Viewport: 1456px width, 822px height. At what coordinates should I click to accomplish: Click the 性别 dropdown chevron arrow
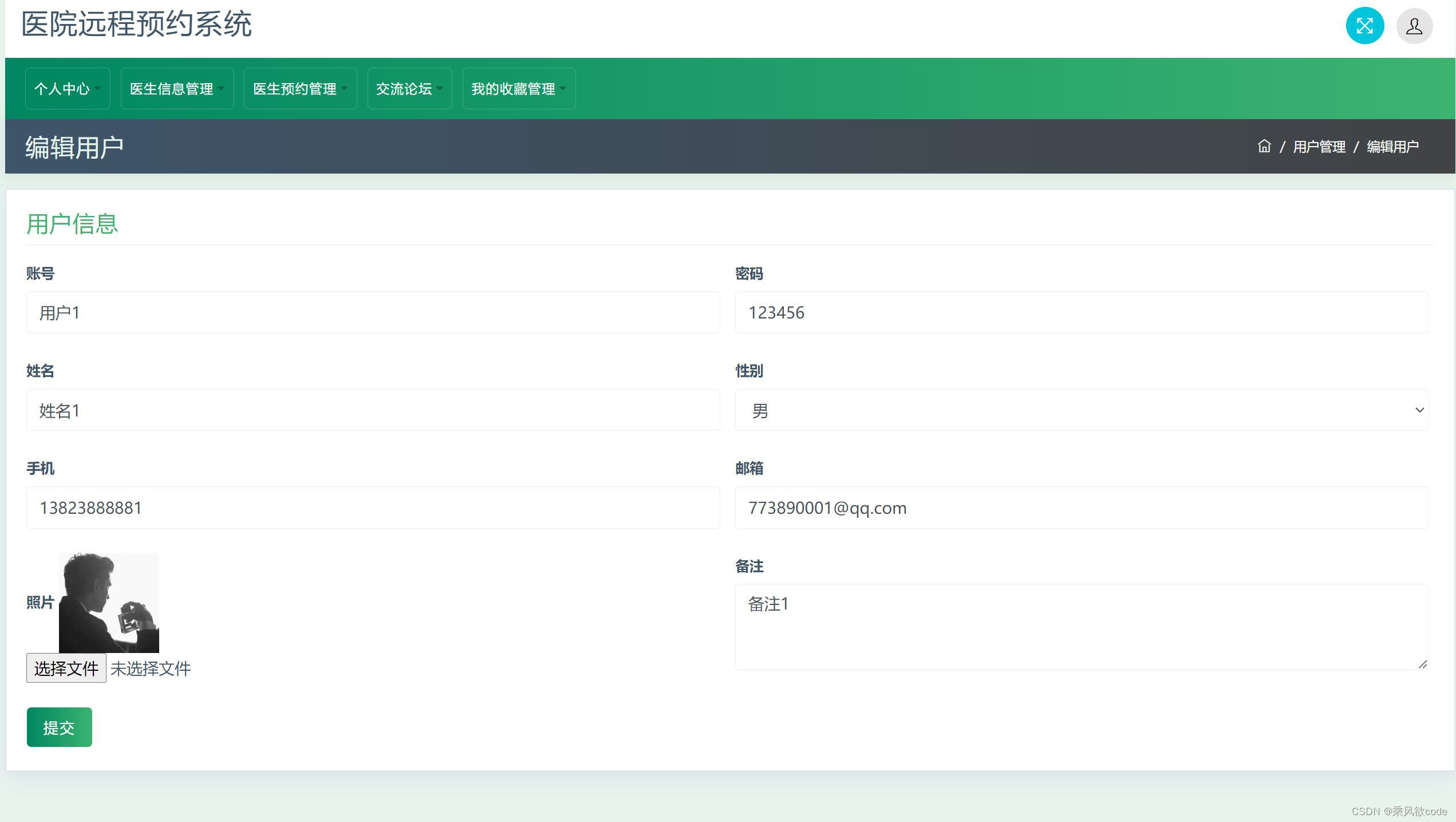tap(1419, 410)
